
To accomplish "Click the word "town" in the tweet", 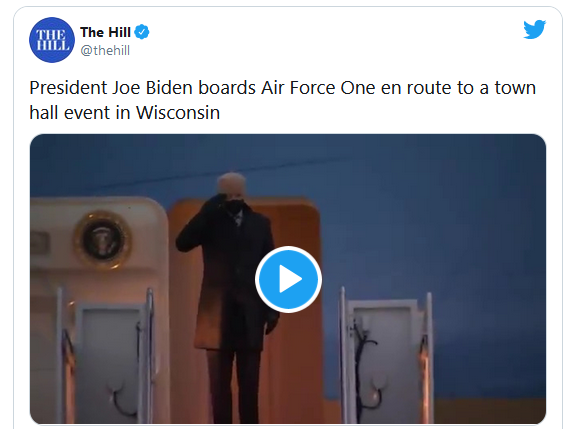I will click(515, 88).
